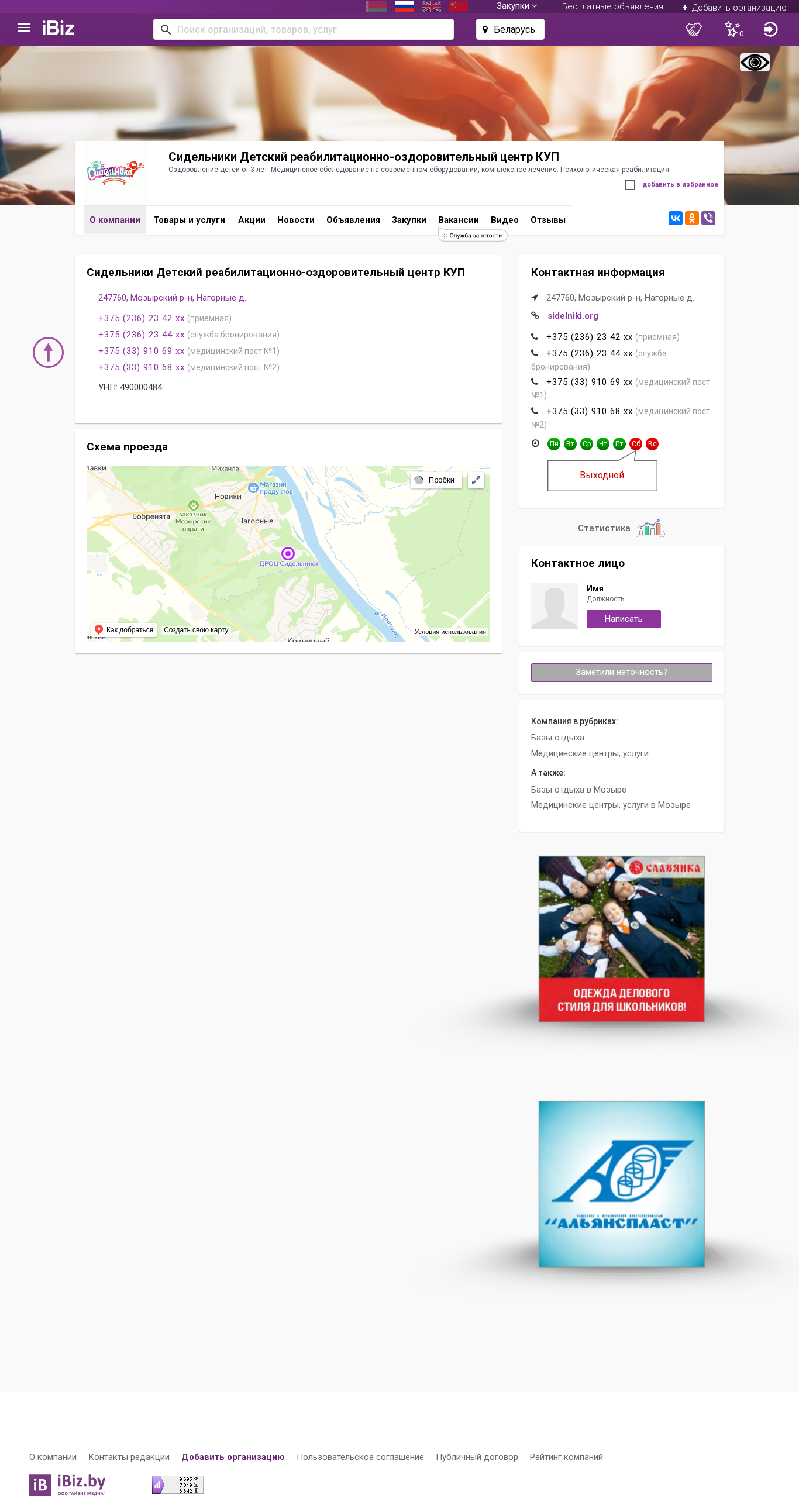Click the Написать button
Screen dimensions: 799x1512
[x=624, y=619]
